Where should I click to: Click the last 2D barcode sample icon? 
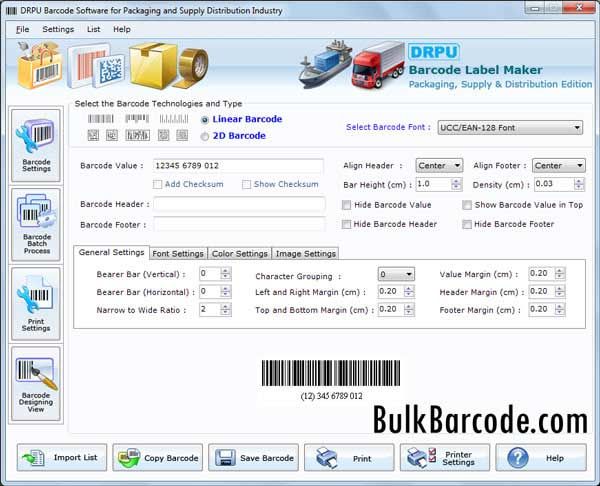tap(182, 135)
